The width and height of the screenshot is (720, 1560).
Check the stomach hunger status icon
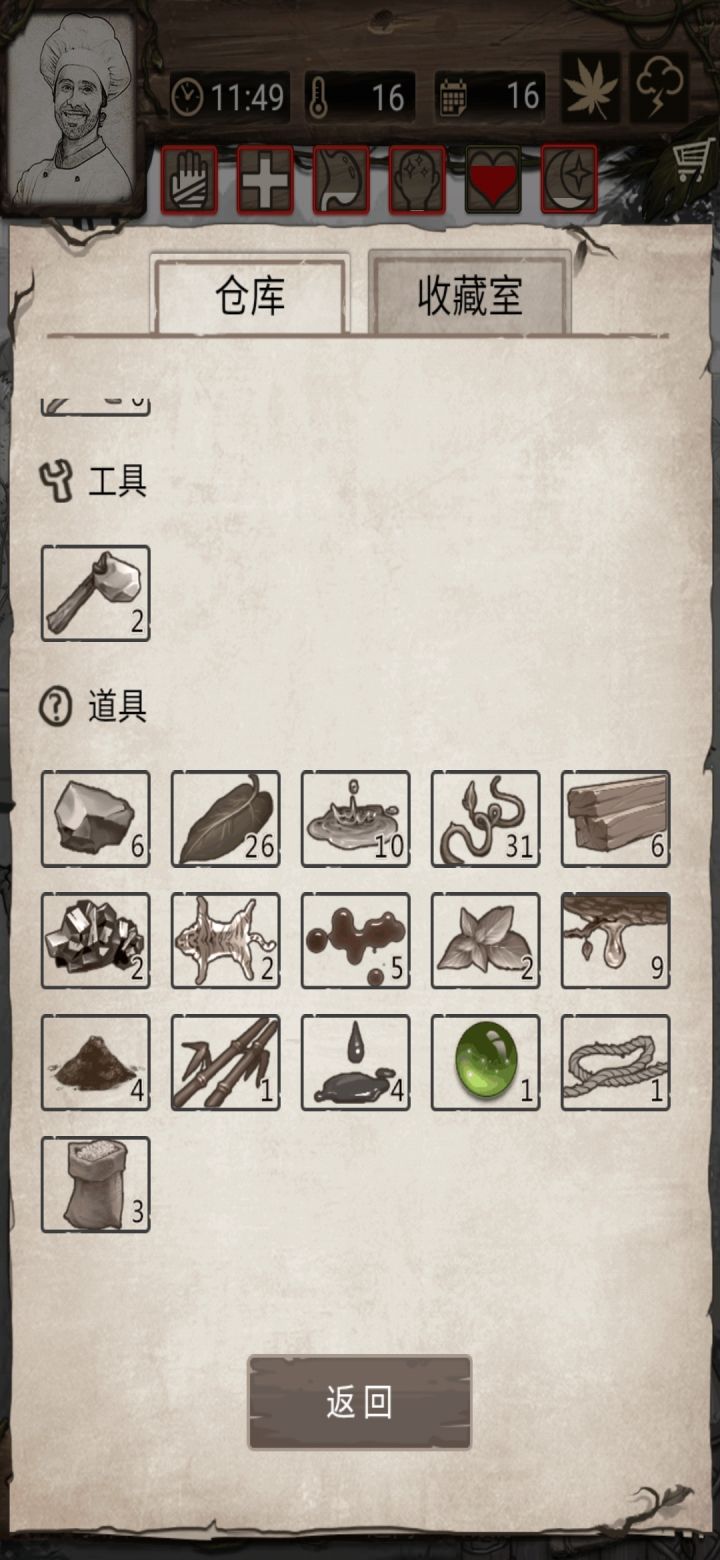click(x=341, y=180)
